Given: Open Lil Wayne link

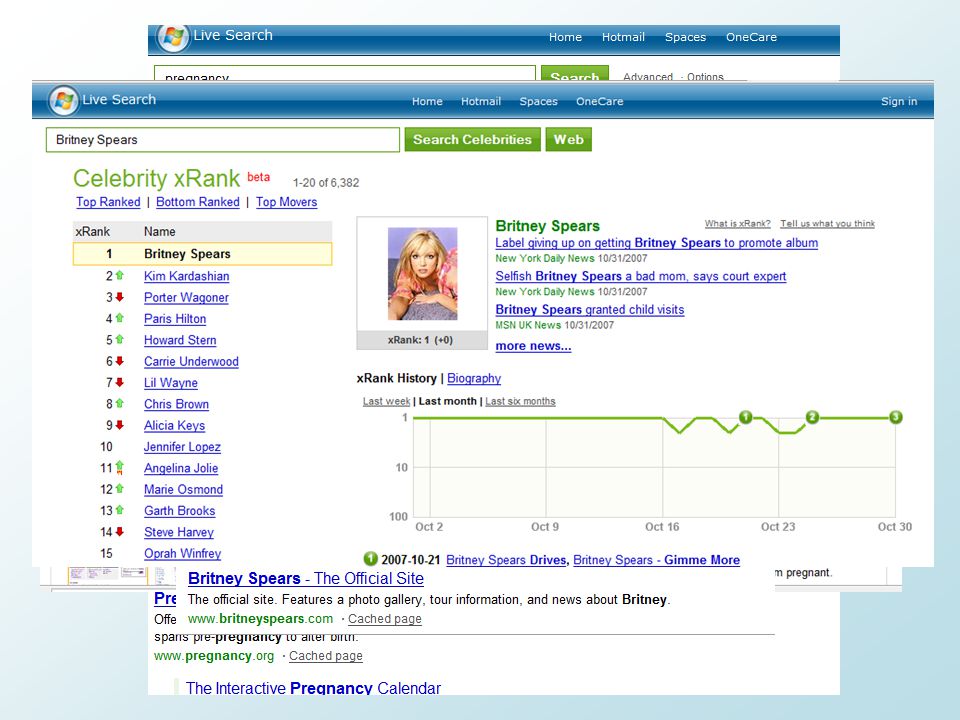Looking at the screenshot, I should click(171, 383).
